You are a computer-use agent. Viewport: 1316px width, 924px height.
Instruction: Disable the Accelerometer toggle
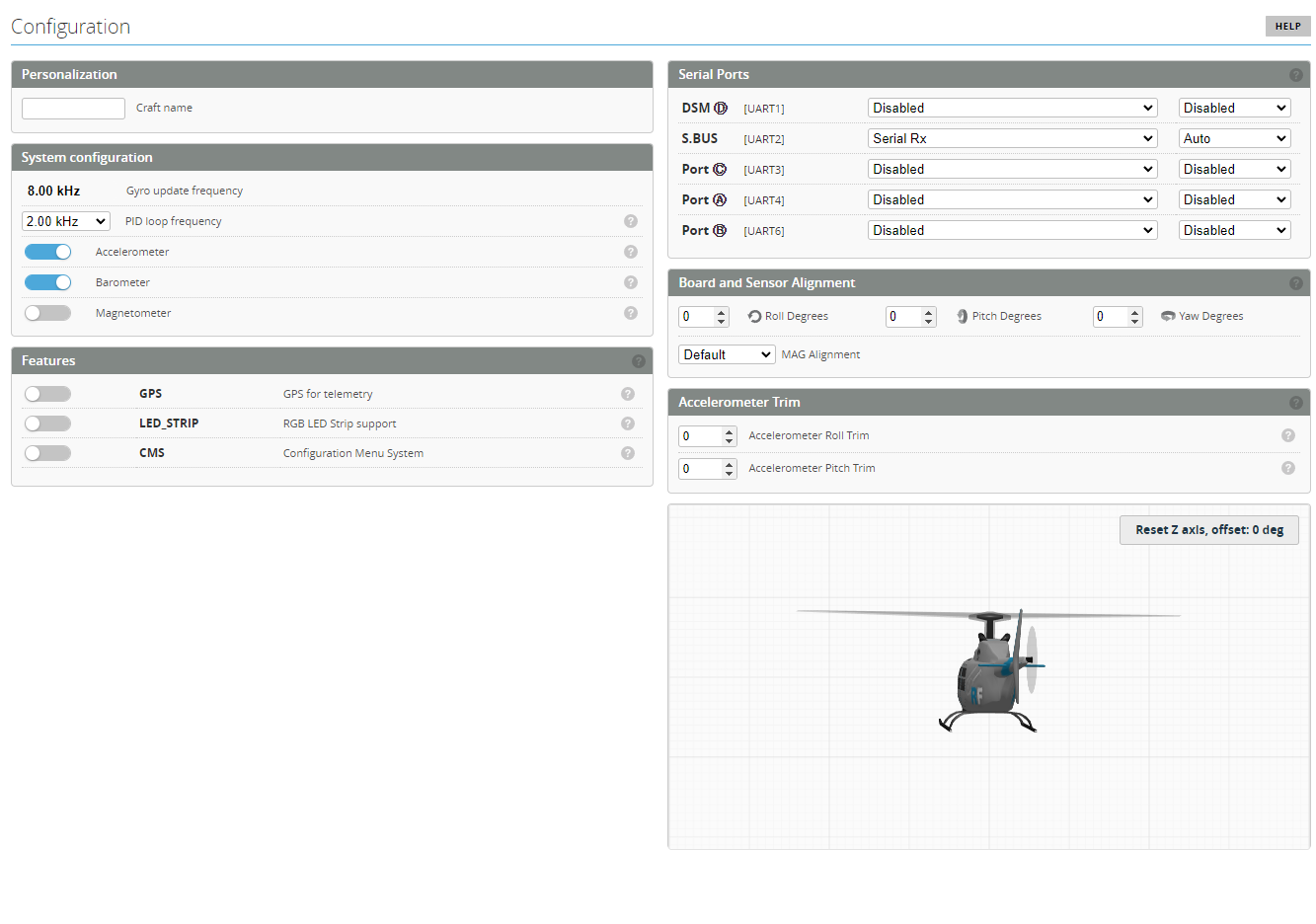(x=48, y=252)
